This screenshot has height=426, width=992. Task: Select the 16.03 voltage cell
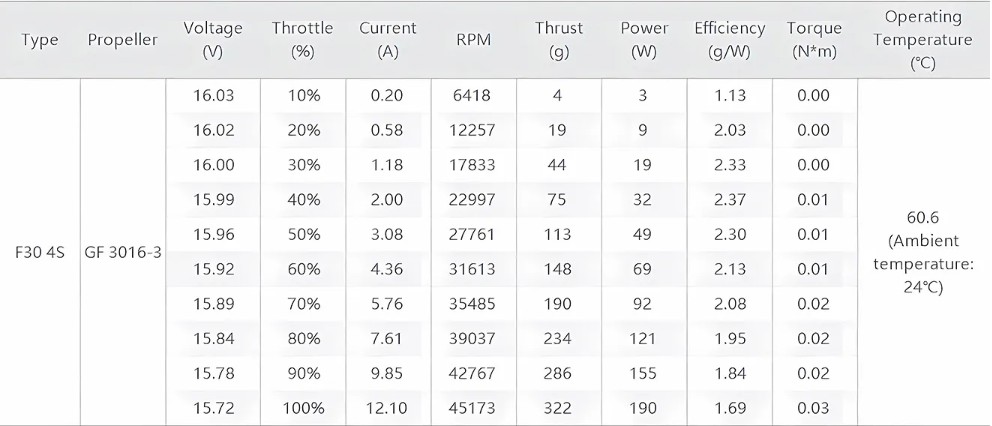coord(213,96)
